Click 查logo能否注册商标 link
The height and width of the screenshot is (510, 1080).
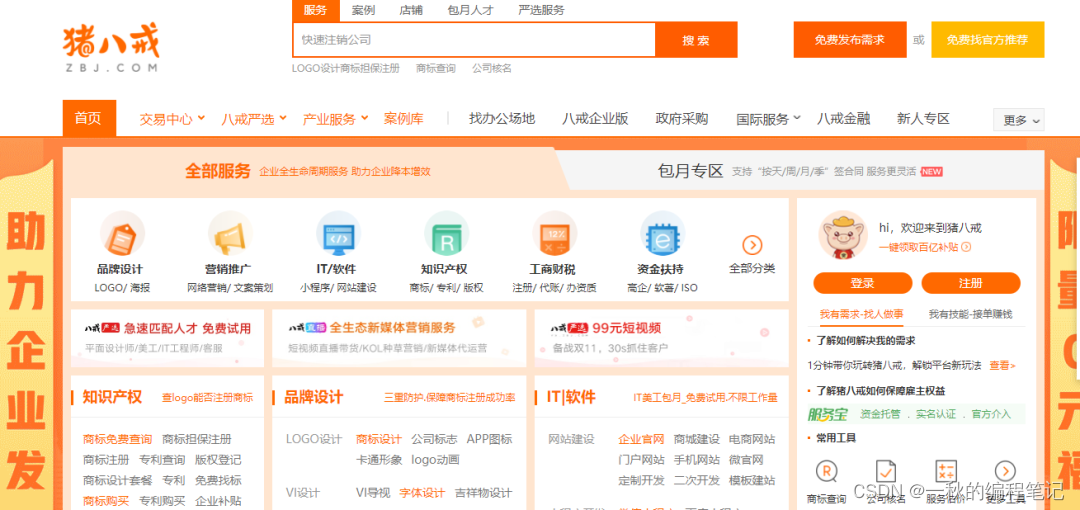tap(207, 398)
